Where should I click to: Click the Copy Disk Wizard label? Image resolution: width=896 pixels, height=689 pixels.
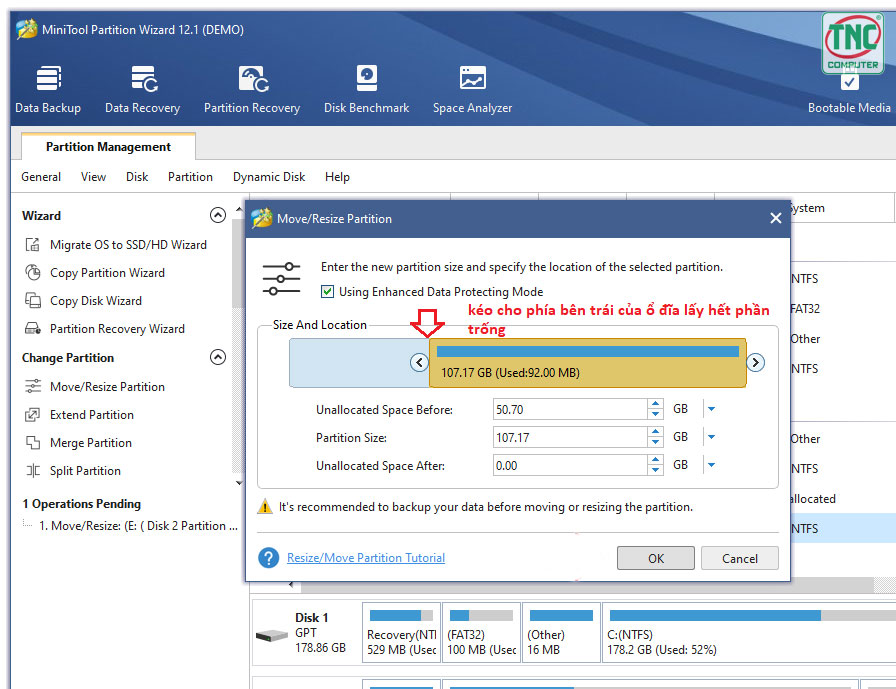(x=96, y=301)
